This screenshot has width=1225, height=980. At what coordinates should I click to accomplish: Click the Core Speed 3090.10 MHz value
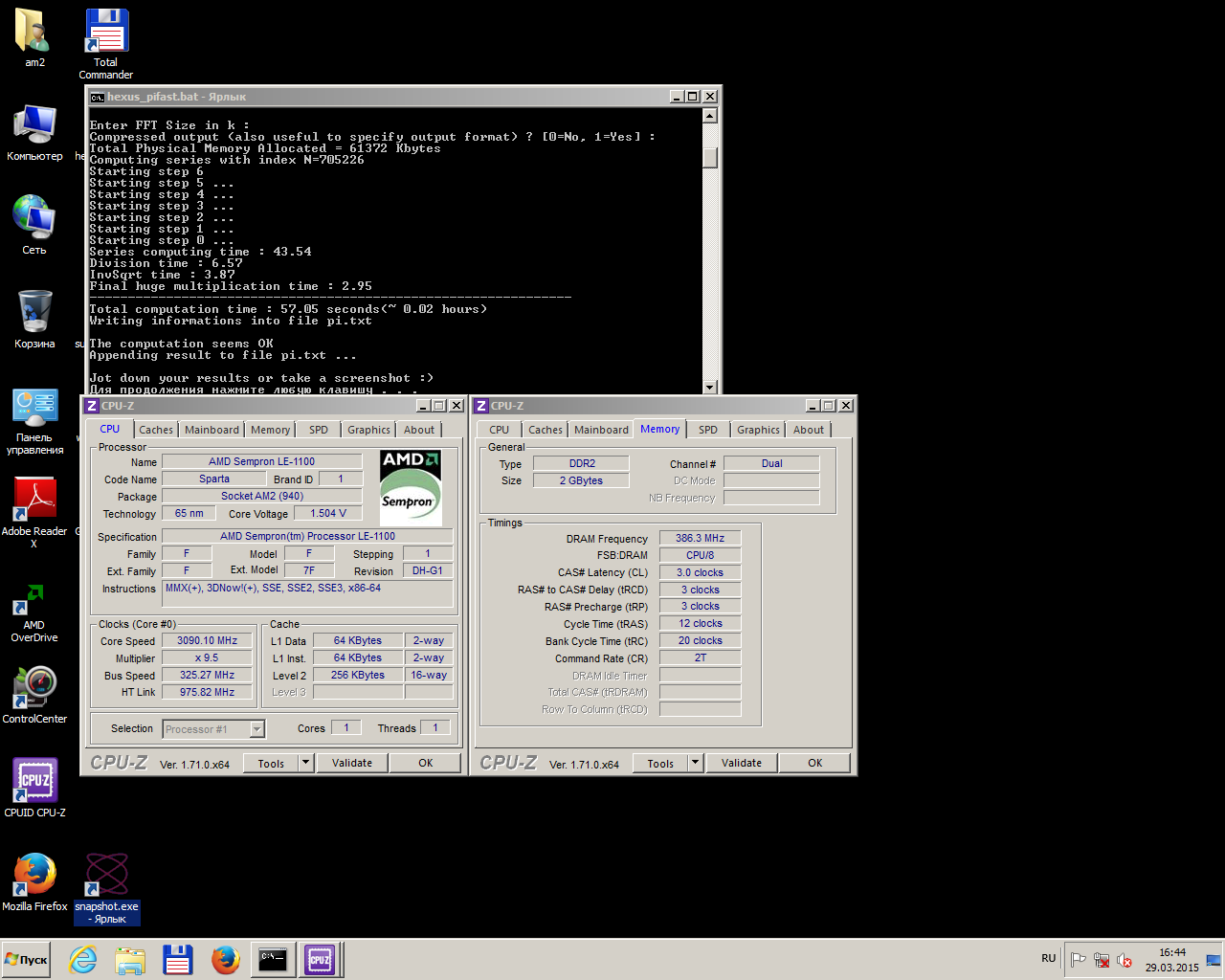pos(207,640)
